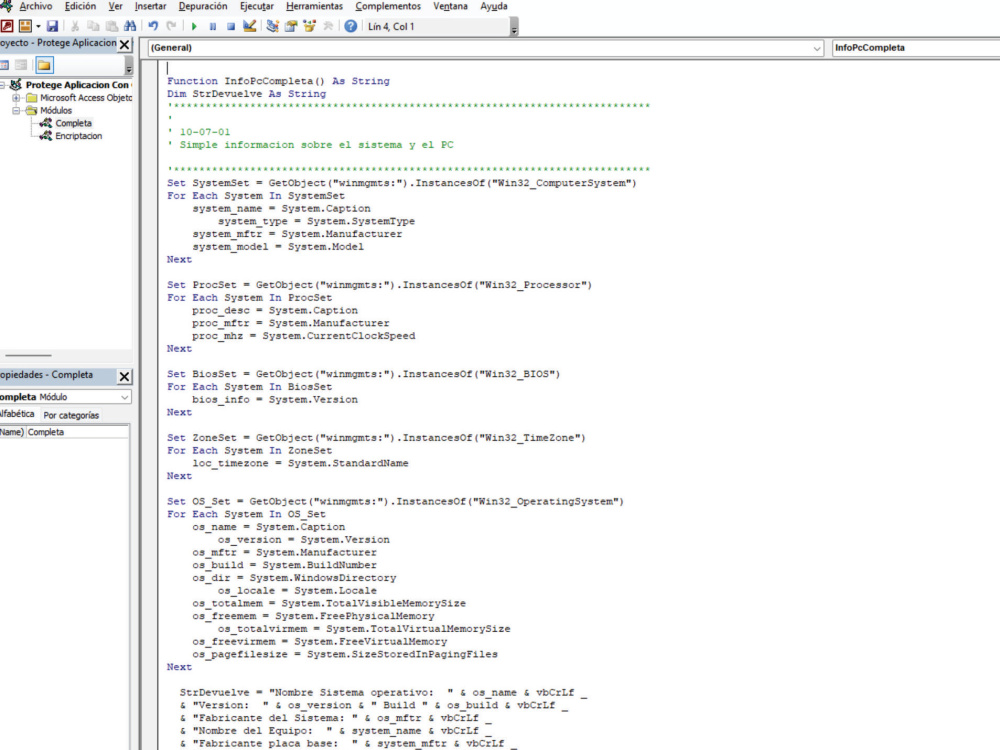
Task: Select Protege Aplicacion project root
Action: point(77,85)
